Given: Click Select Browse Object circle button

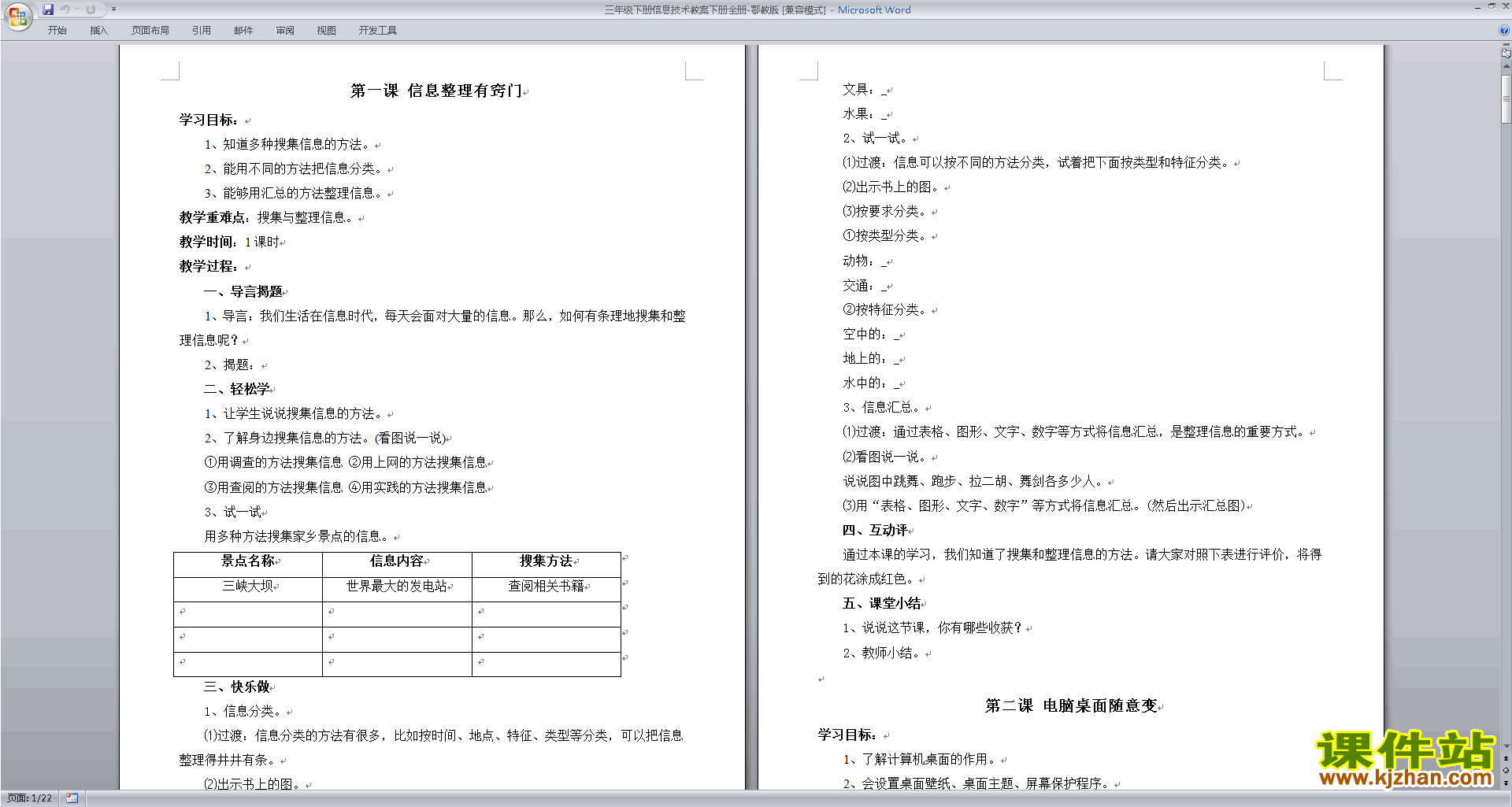Looking at the screenshot, I should click(1506, 771).
